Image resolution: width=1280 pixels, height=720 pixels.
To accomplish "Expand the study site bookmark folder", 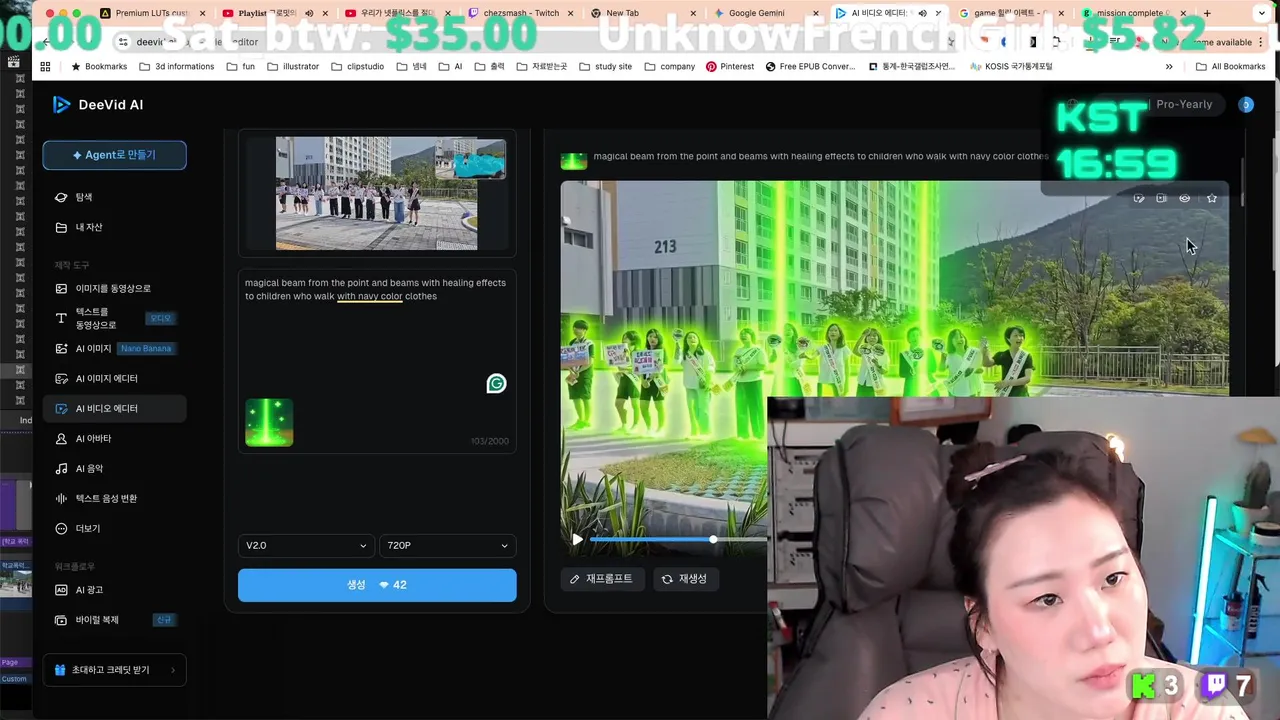I will tap(605, 66).
